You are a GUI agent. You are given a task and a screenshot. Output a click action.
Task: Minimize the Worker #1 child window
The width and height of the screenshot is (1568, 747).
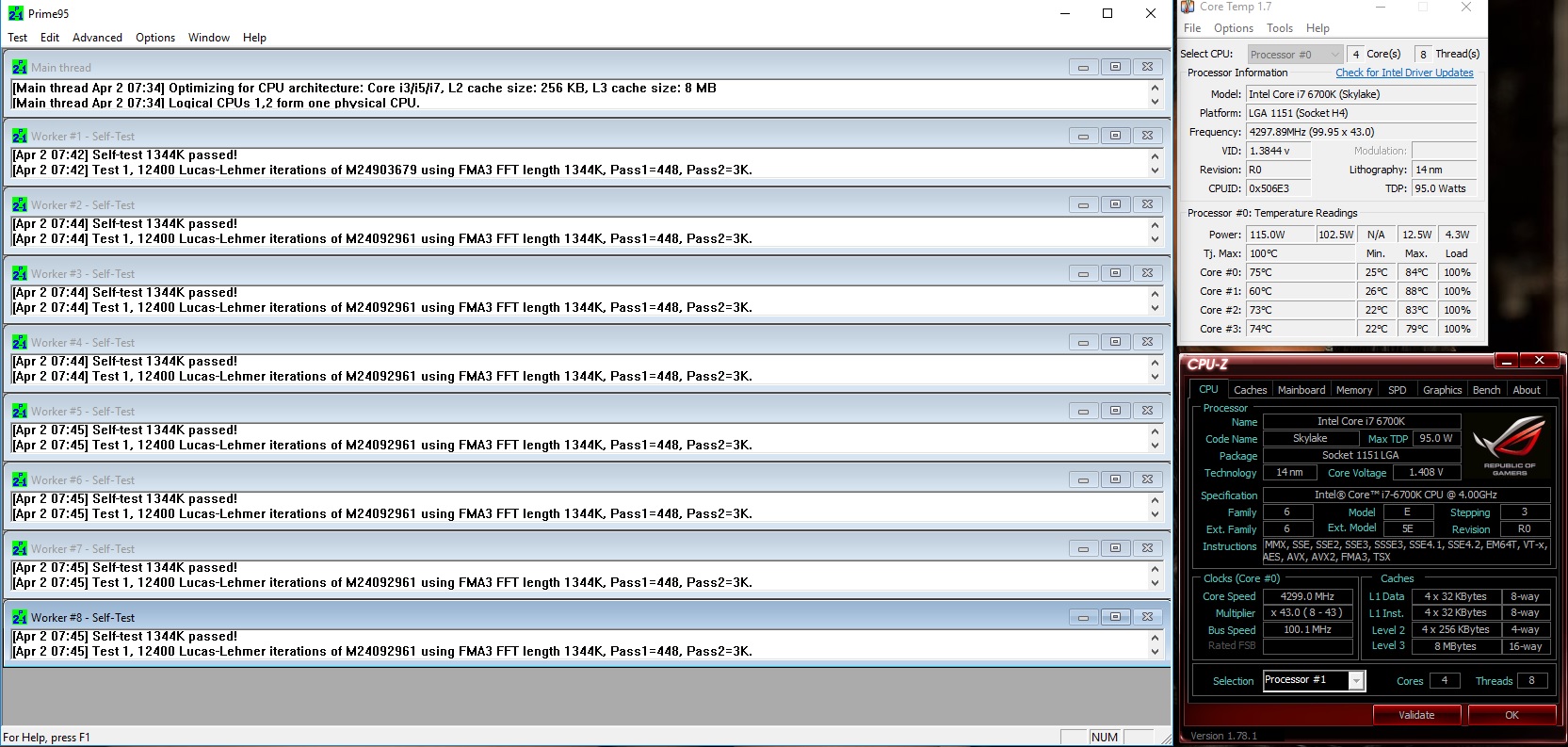tap(1083, 136)
